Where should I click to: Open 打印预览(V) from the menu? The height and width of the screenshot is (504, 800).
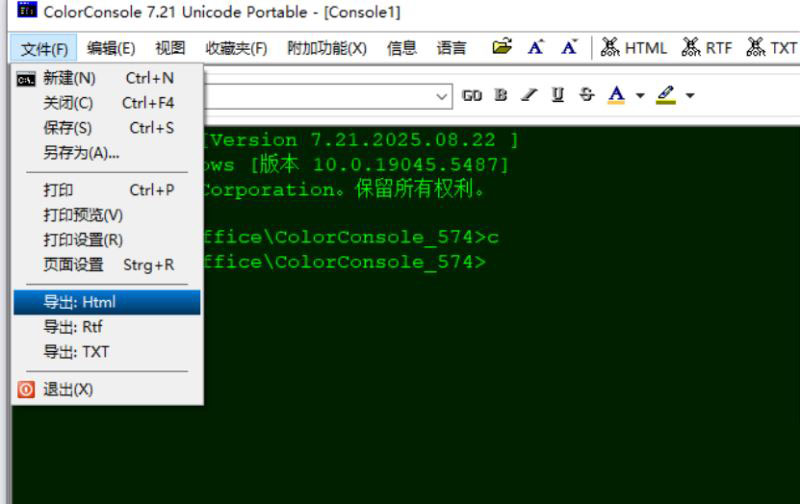tap(107, 215)
